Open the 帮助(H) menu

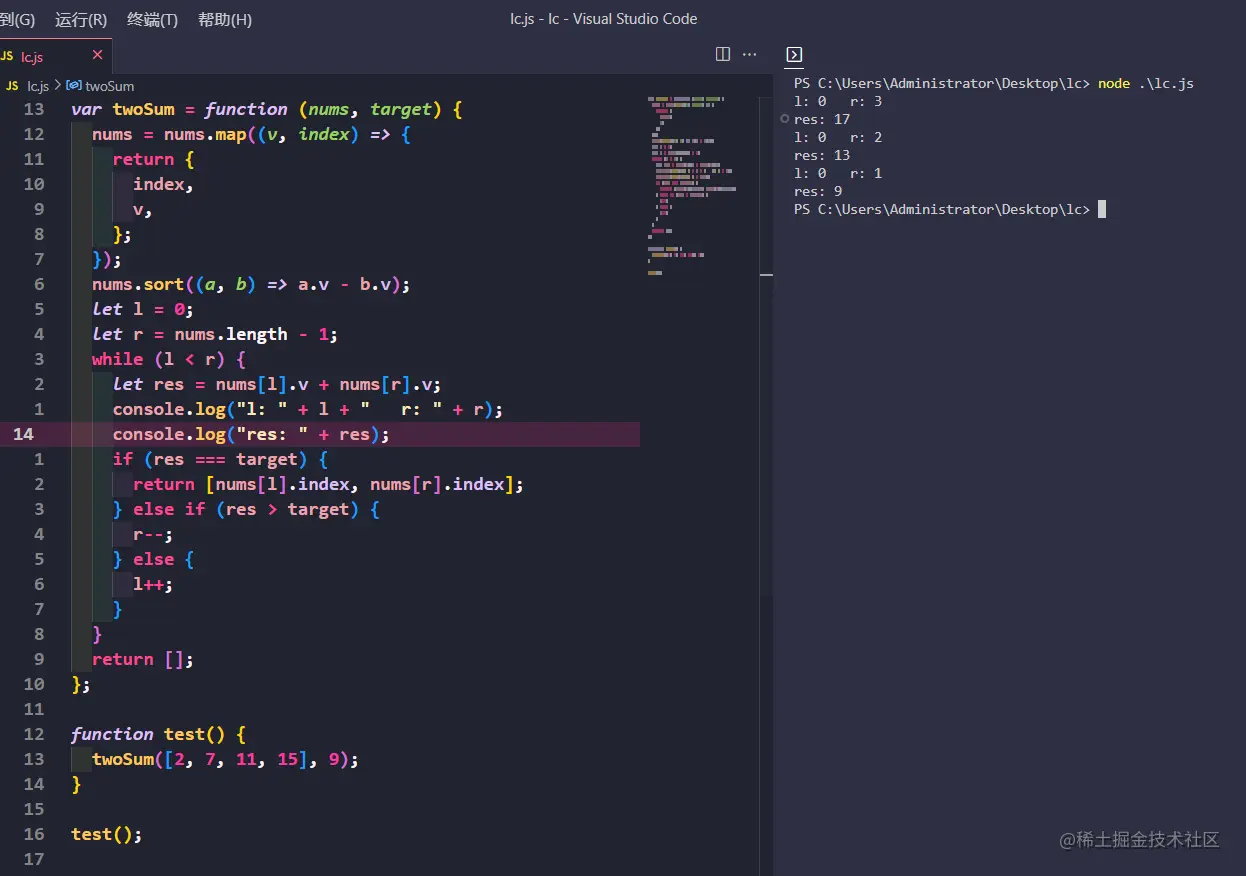[x=225, y=19]
